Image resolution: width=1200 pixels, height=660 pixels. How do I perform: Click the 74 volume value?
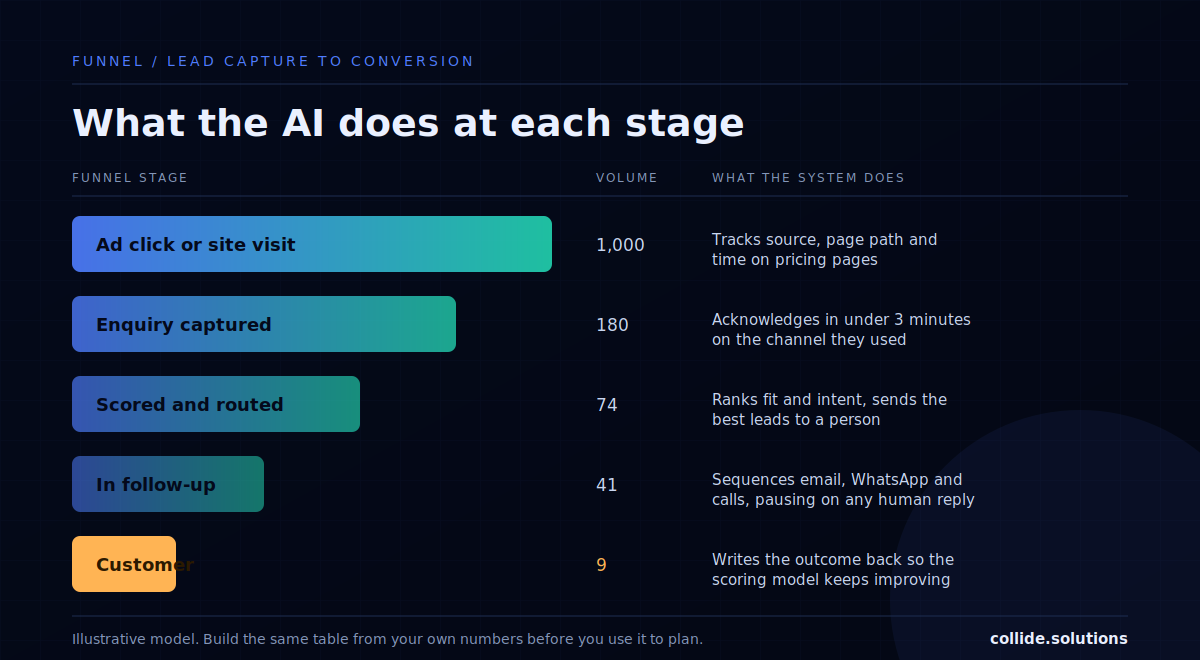coord(607,405)
